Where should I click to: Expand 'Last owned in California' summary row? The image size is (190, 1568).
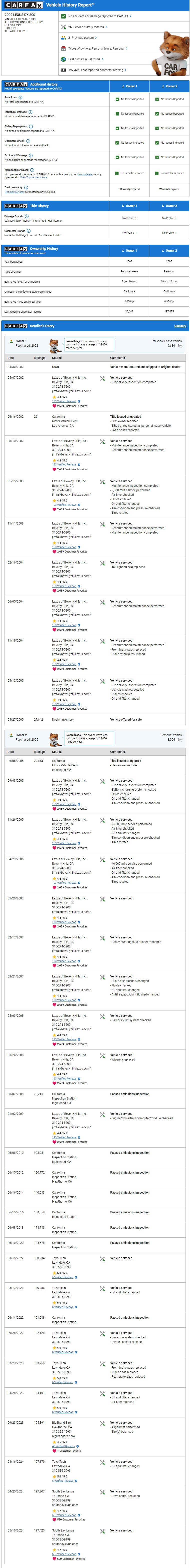[x=86, y=59]
